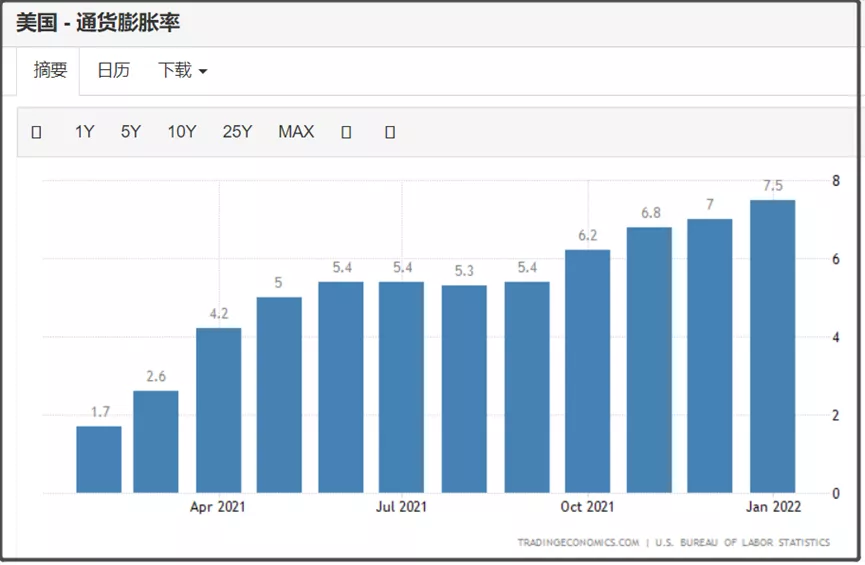This screenshot has width=865, height=565.
Task: Click the last placeholder icon in the range bar
Action: coord(390,132)
